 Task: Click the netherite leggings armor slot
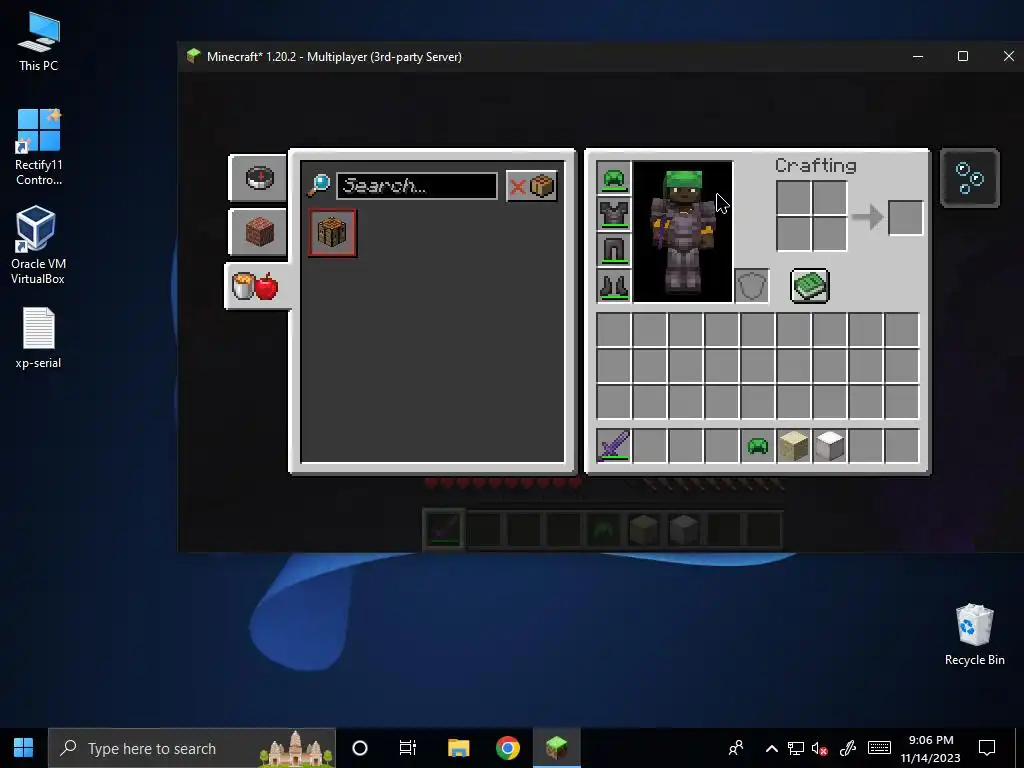pos(614,250)
